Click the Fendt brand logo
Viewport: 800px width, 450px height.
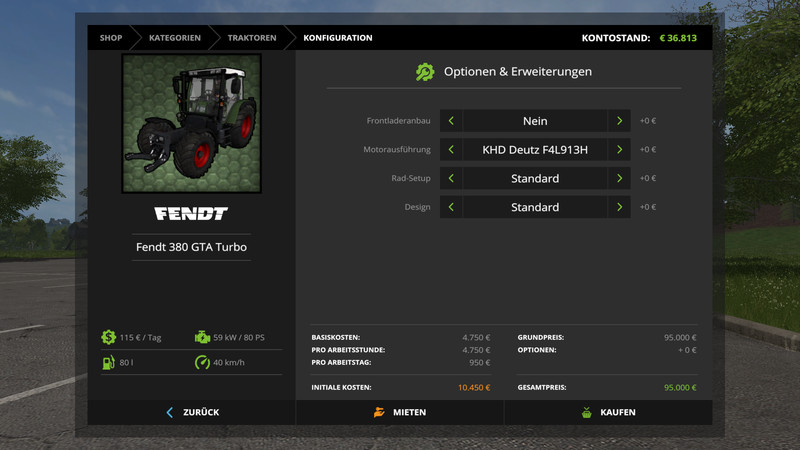(x=191, y=213)
